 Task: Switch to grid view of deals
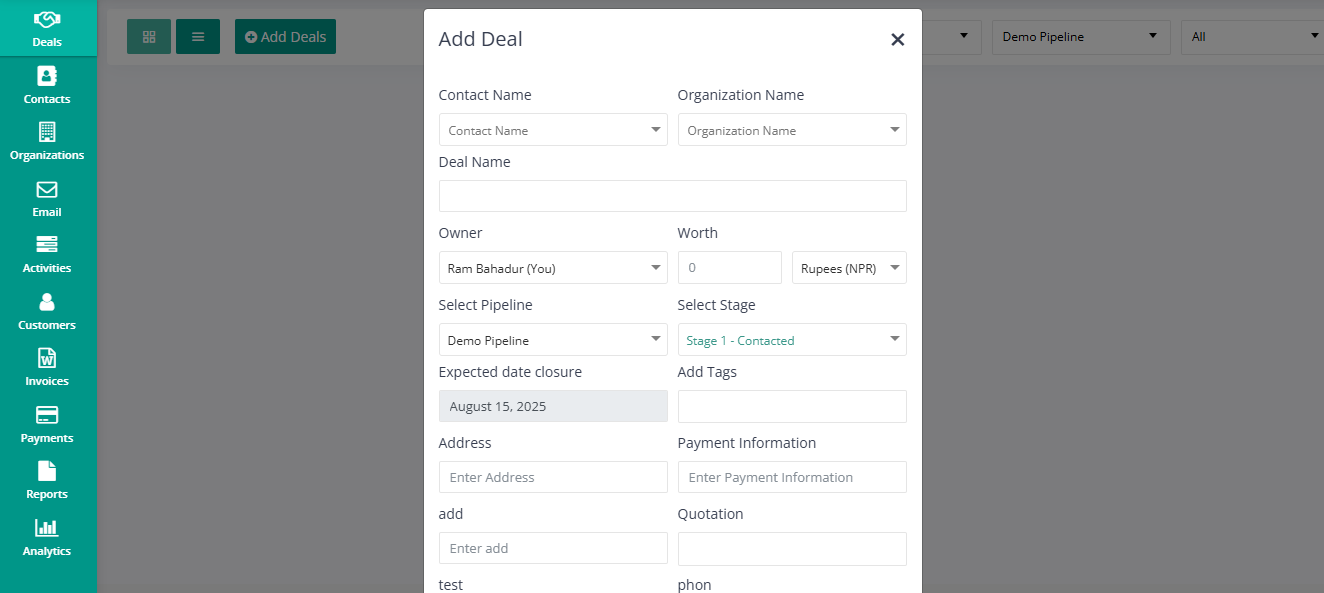(x=148, y=36)
